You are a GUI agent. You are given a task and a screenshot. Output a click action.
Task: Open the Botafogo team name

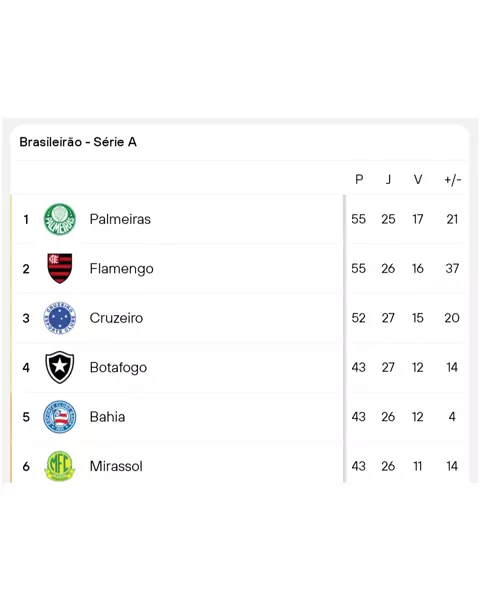tap(118, 368)
